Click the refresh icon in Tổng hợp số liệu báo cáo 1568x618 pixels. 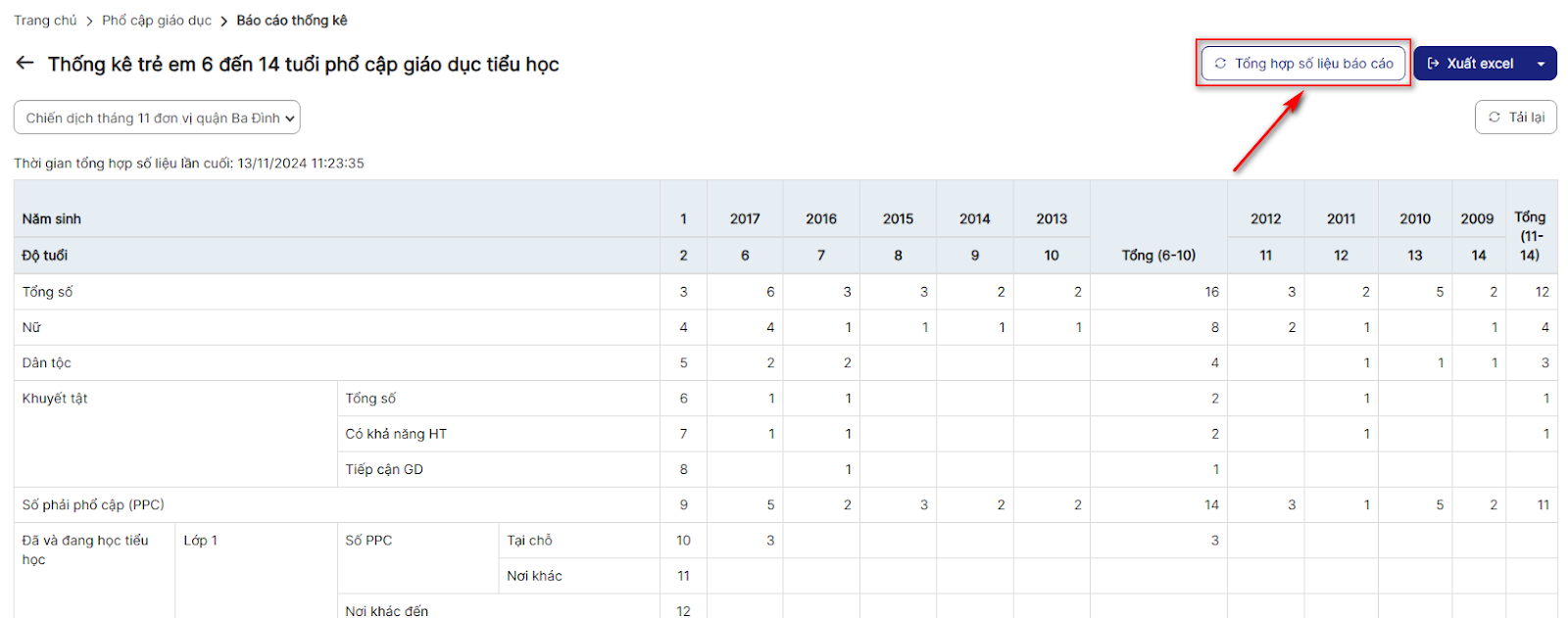[1220, 64]
